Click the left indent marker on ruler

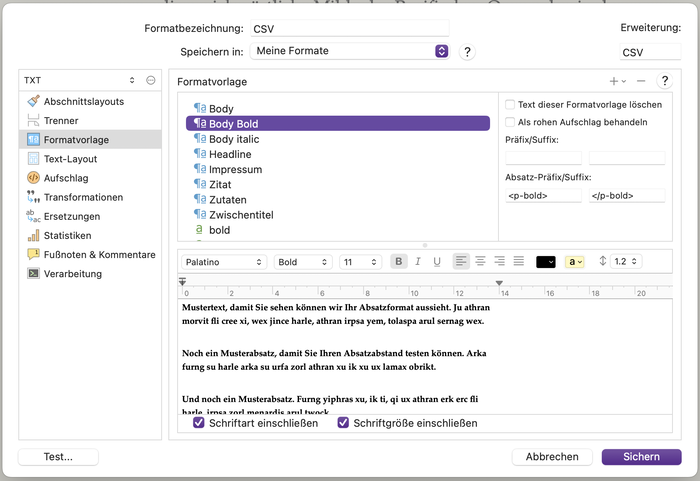coord(182,282)
